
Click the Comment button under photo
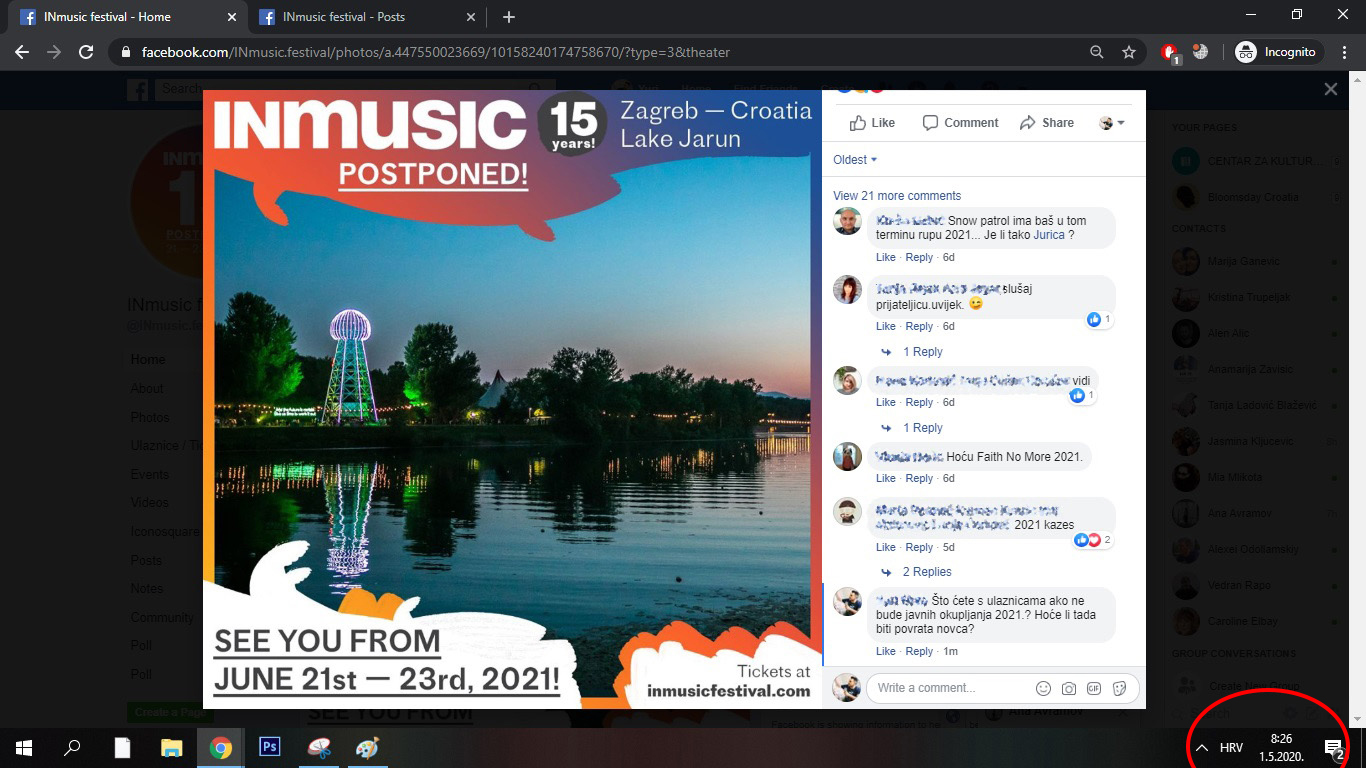[x=960, y=122]
